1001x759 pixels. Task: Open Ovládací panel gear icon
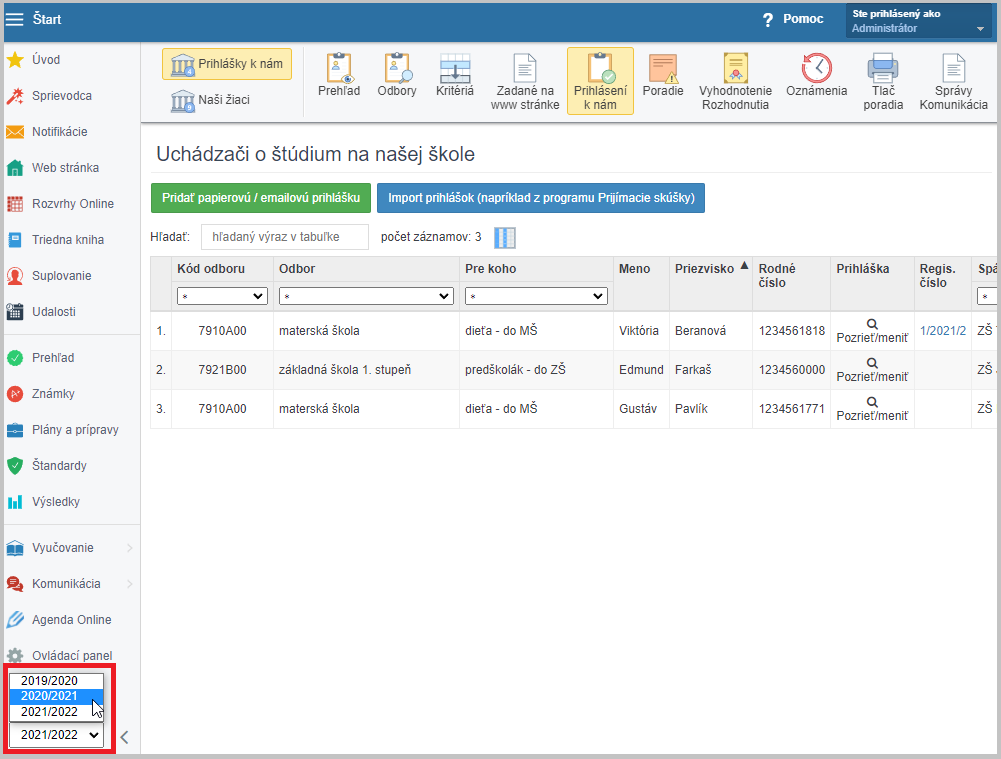tap(15, 656)
